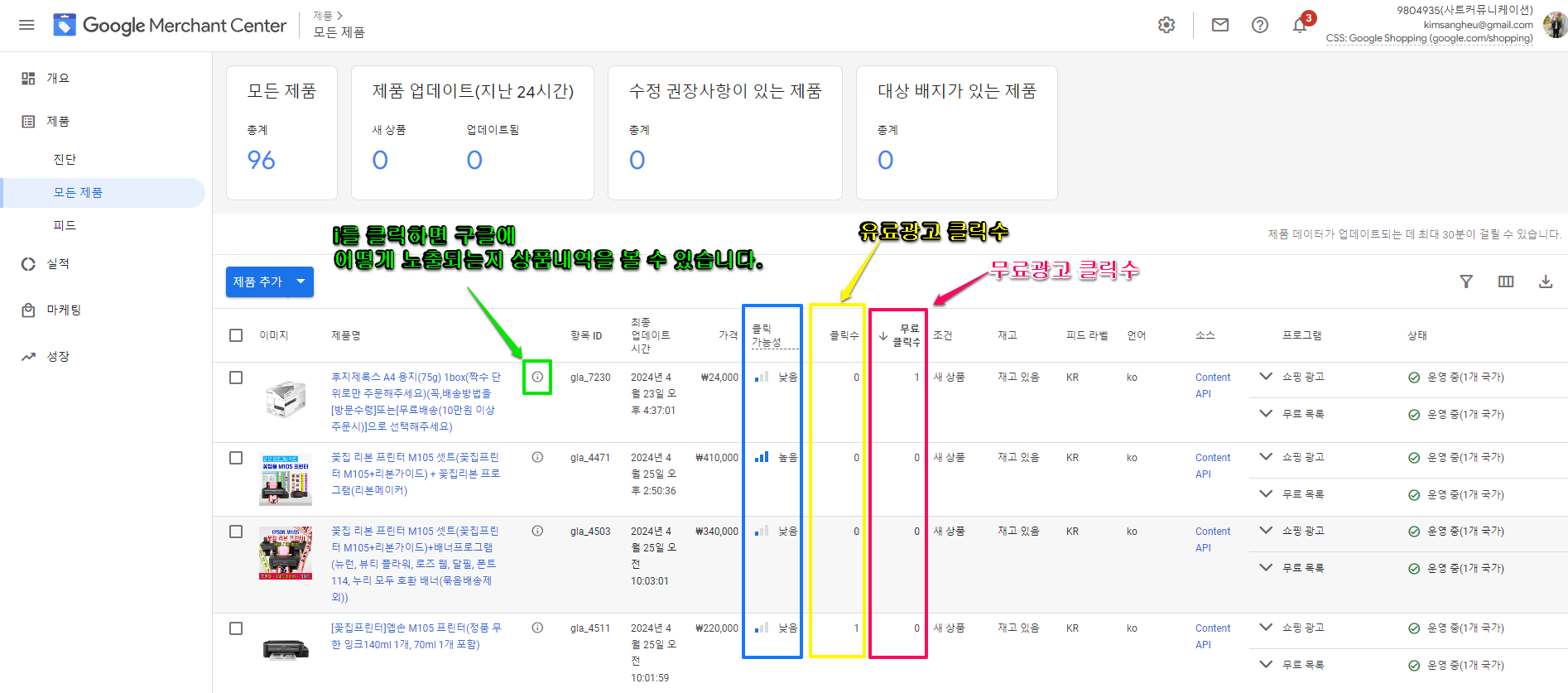This screenshot has height=693, width=1568.
Task: Open the 제품 추가 dropdown arrow
Action: coord(301,282)
